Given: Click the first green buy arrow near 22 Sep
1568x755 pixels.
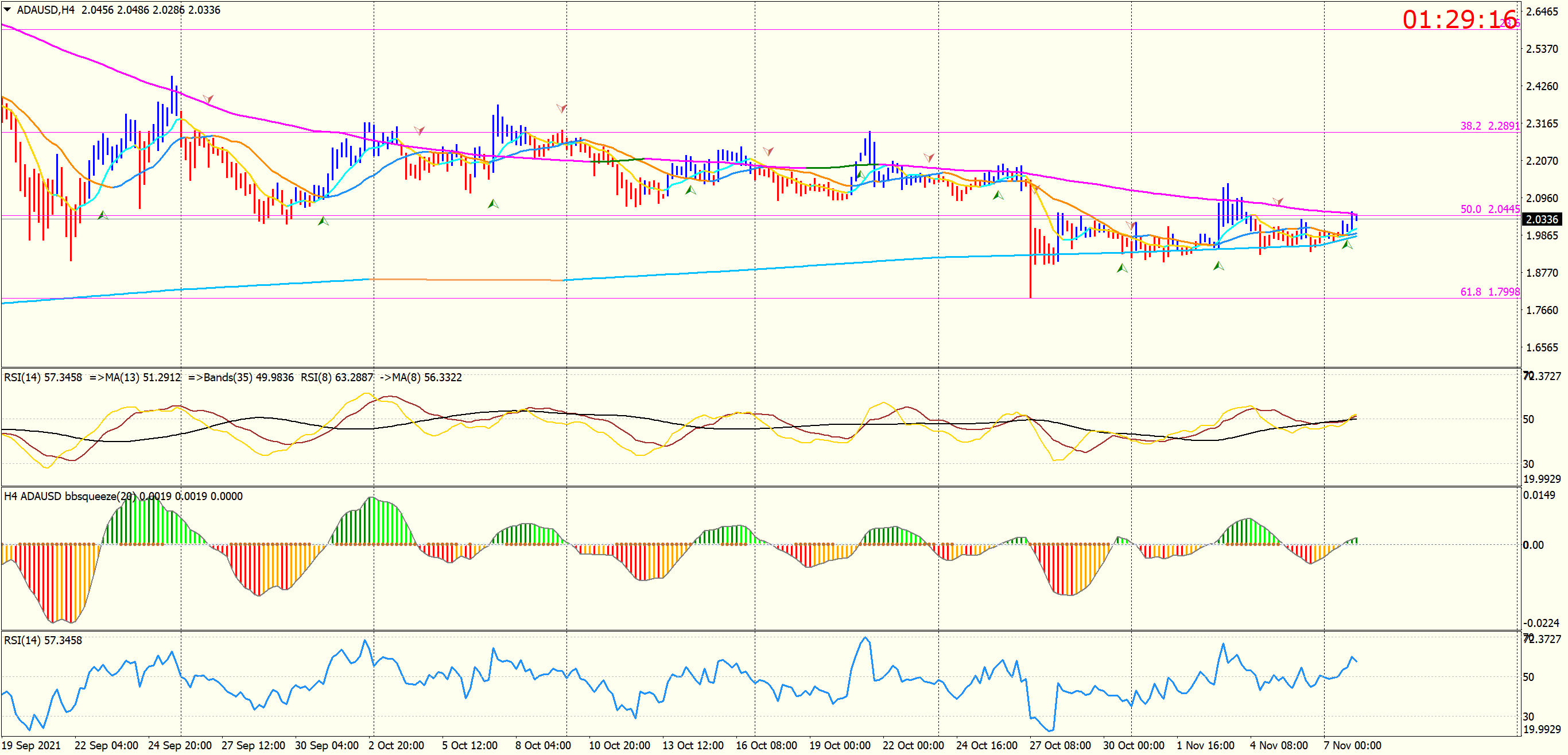Looking at the screenshot, I should (103, 215).
